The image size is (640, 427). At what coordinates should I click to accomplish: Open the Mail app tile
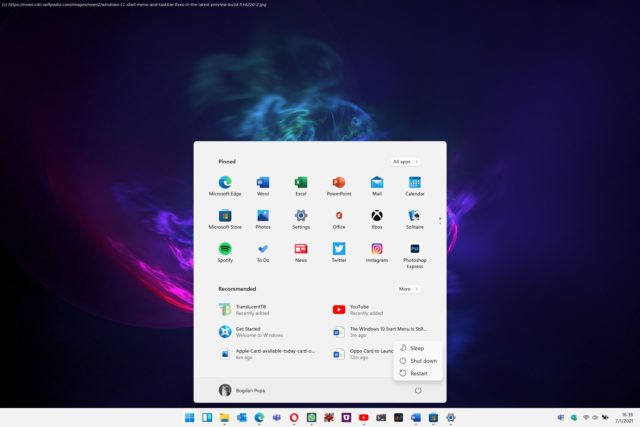click(377, 186)
